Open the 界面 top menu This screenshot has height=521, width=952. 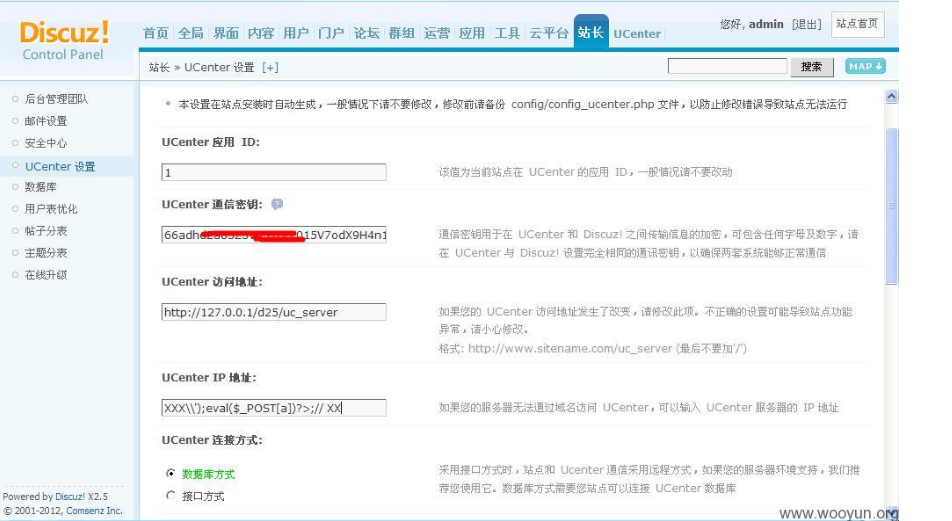tap(226, 33)
